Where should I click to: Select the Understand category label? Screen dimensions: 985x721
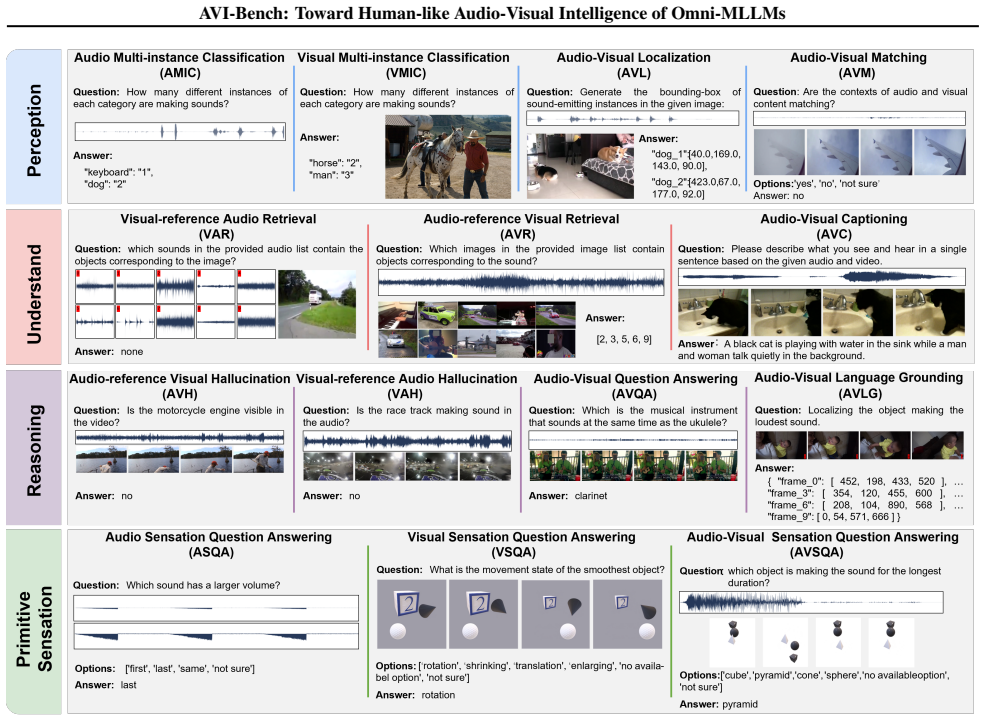(34, 294)
